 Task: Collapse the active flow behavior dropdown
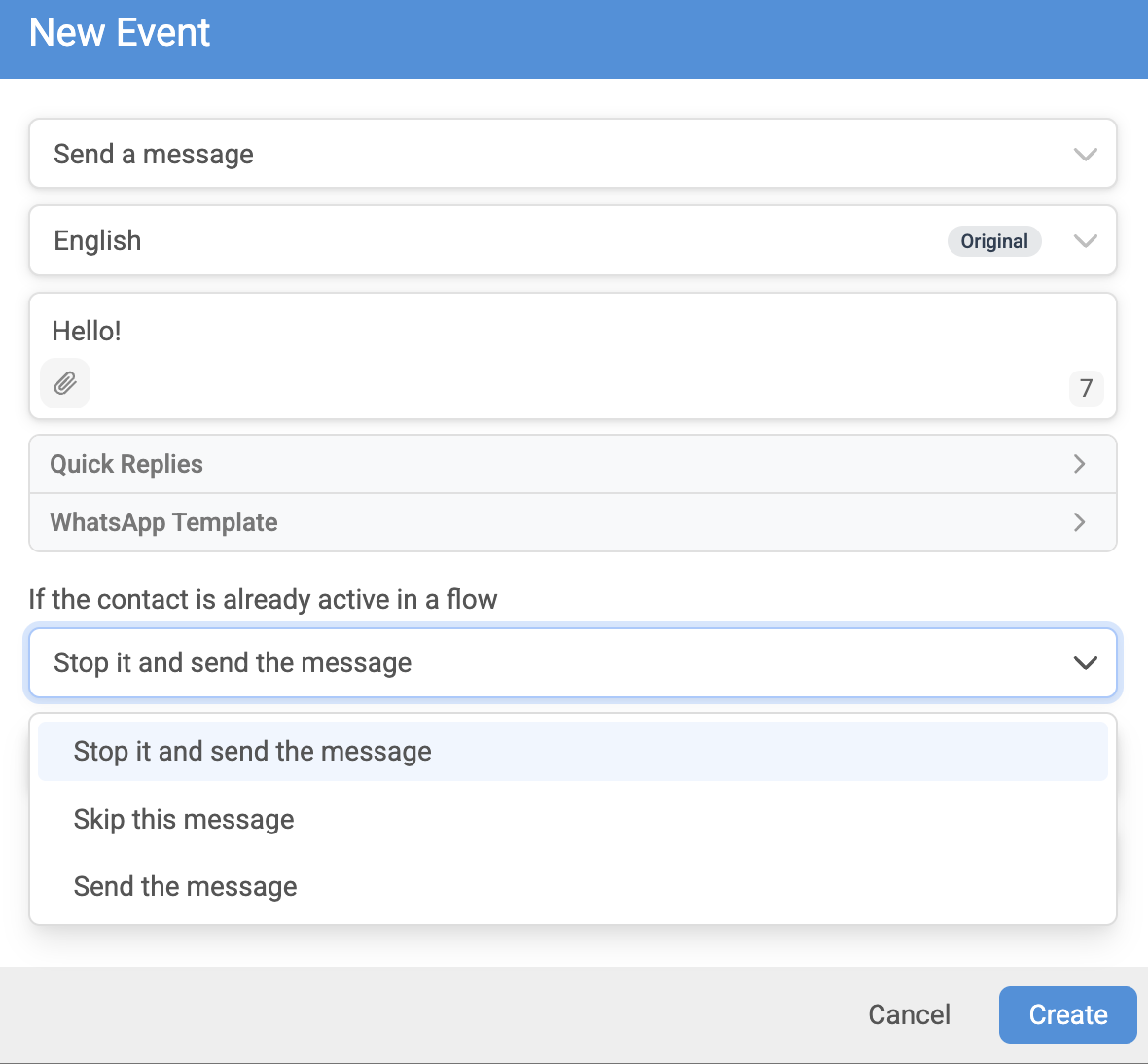572,663
